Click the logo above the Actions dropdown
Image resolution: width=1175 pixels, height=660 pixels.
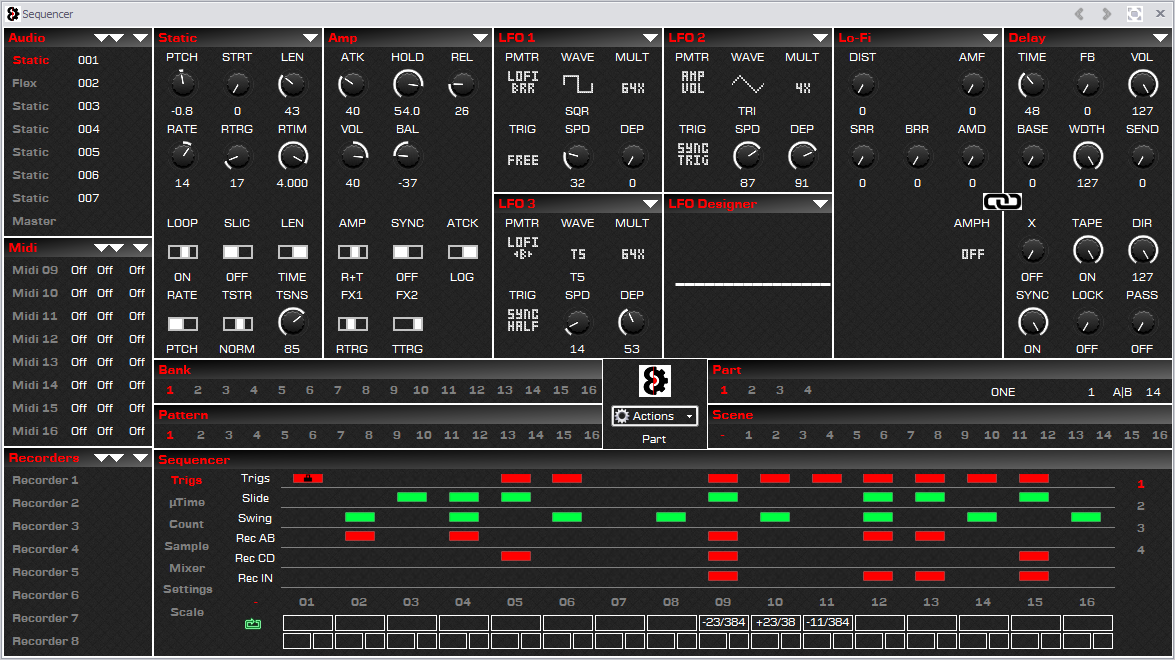pos(655,381)
